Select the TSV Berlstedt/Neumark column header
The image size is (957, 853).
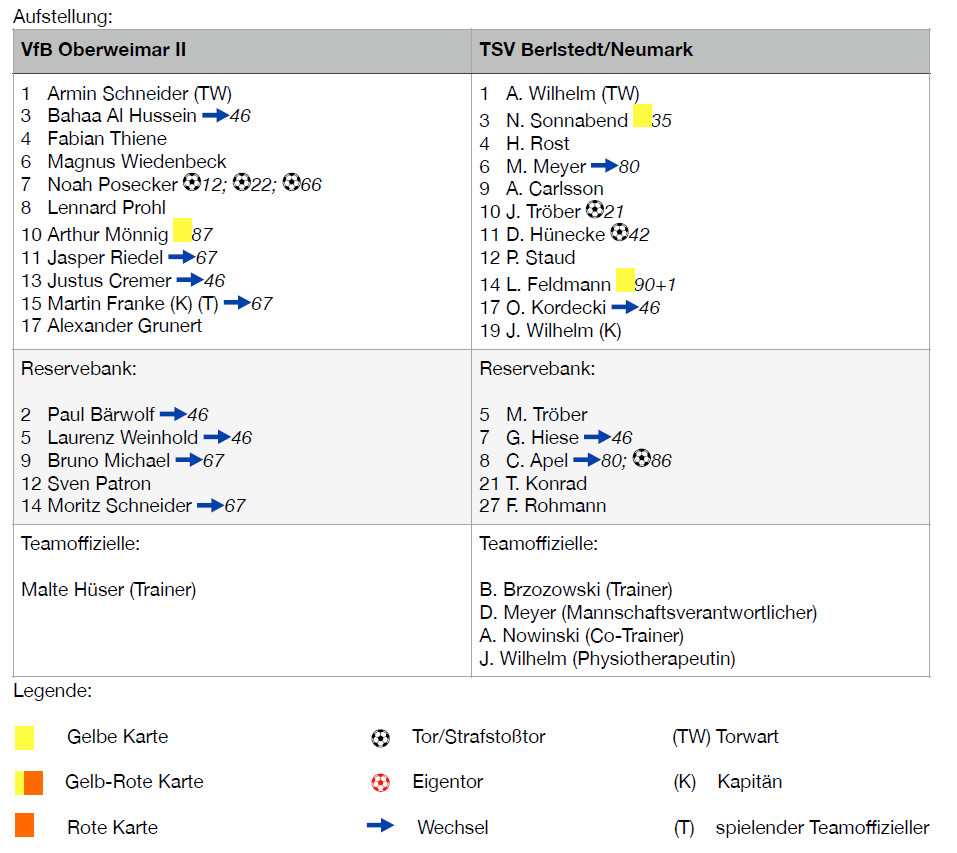point(586,49)
